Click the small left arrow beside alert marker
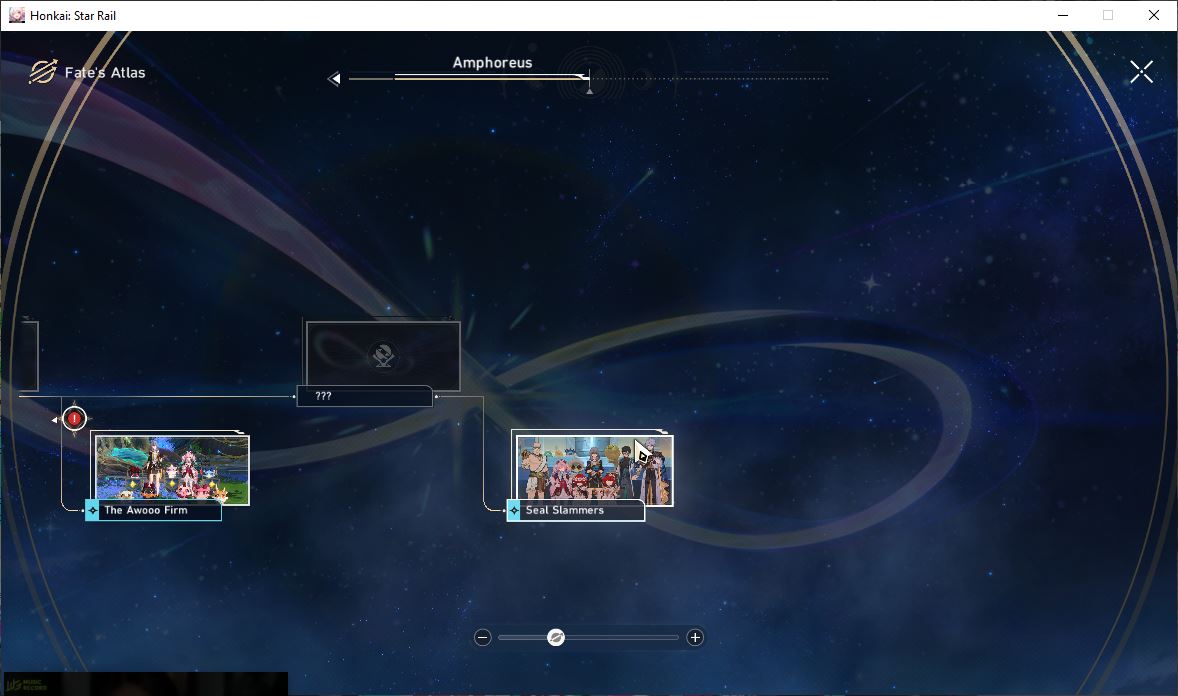Image resolution: width=1178 pixels, height=696 pixels. point(54,419)
